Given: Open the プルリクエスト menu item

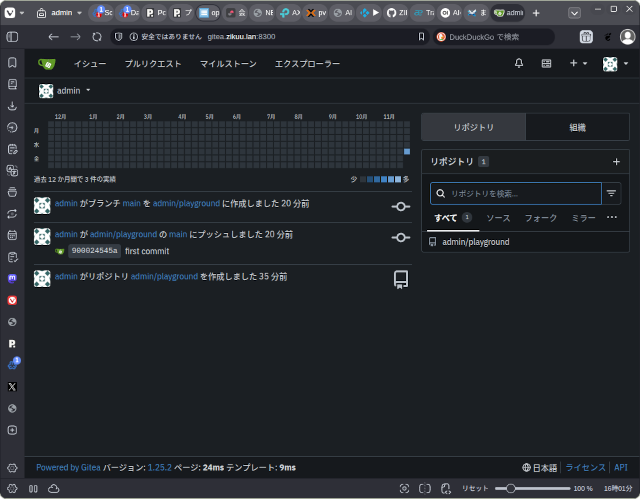Looking at the screenshot, I should (x=153, y=64).
